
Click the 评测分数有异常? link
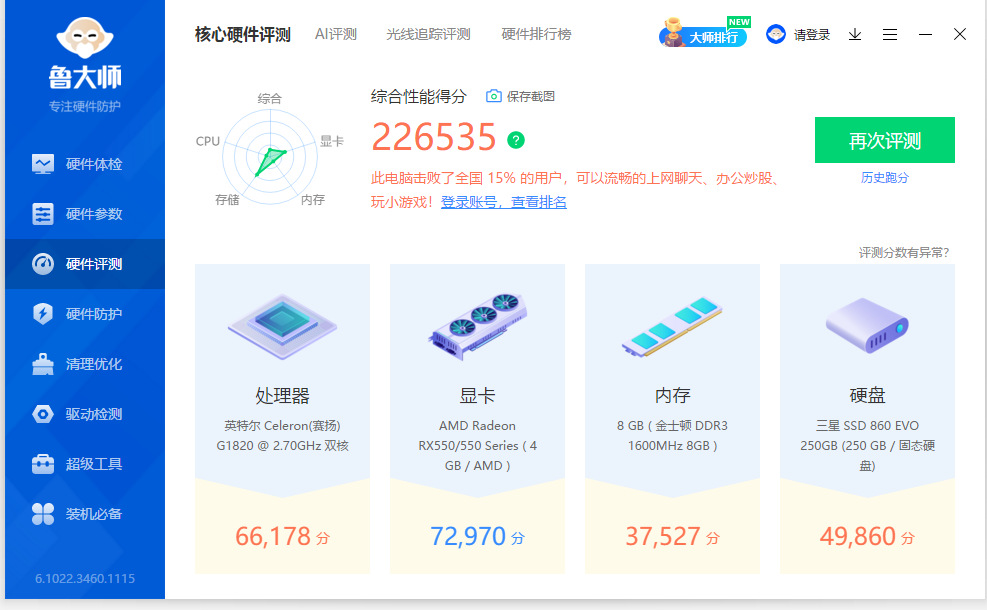(x=904, y=252)
